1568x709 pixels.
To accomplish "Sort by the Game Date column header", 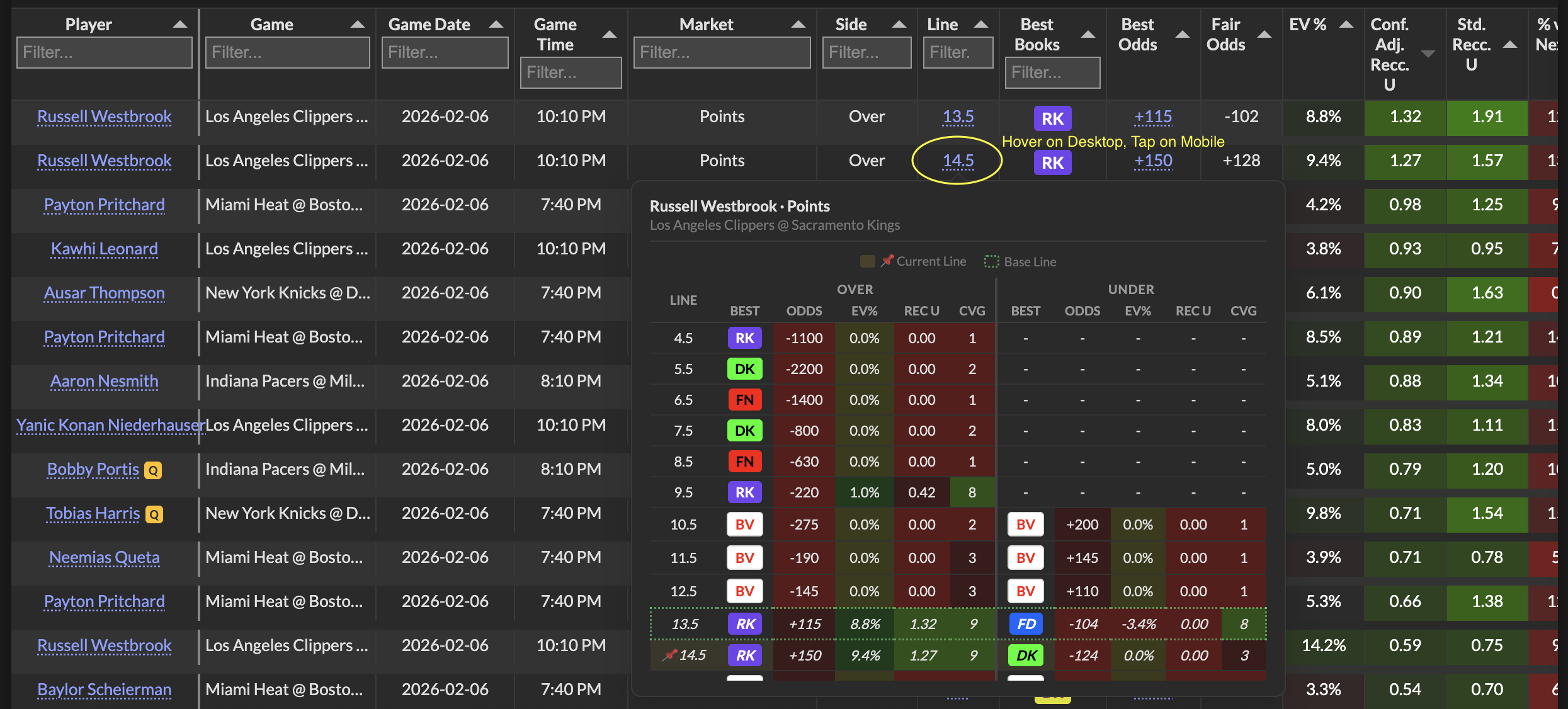I will pos(429,25).
